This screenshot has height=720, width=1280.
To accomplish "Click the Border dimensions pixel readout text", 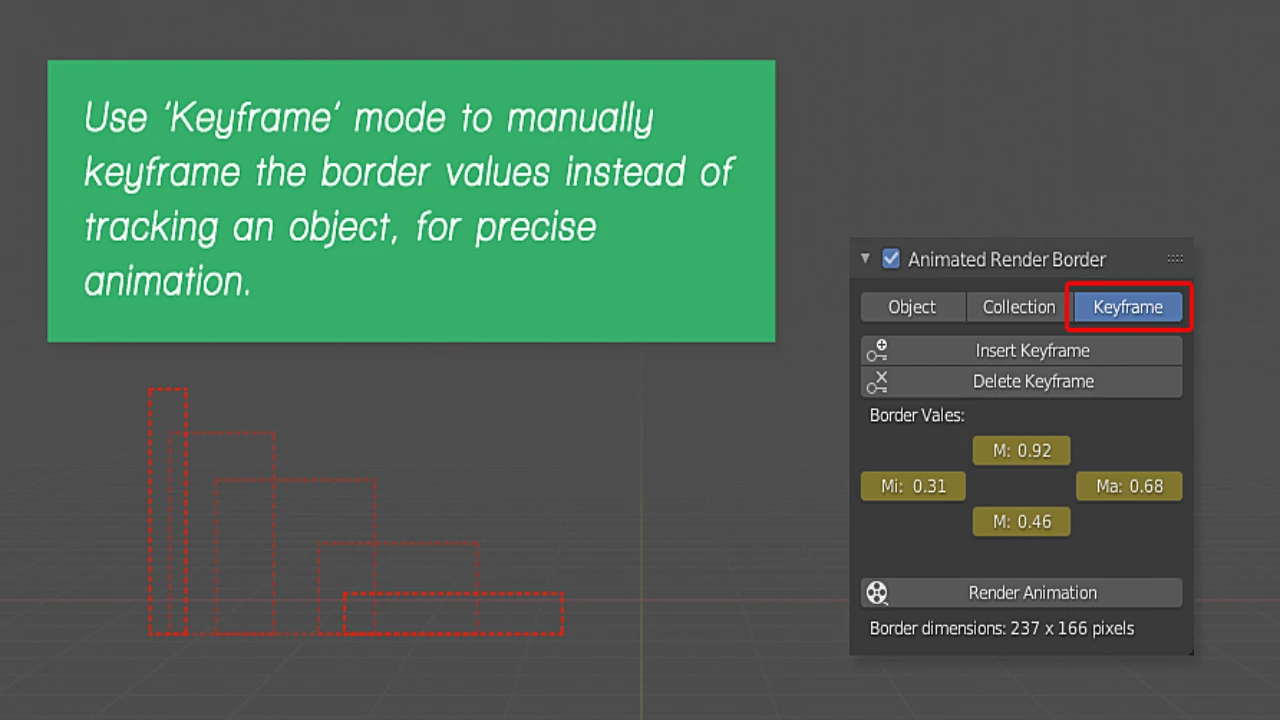I will click(1001, 629).
